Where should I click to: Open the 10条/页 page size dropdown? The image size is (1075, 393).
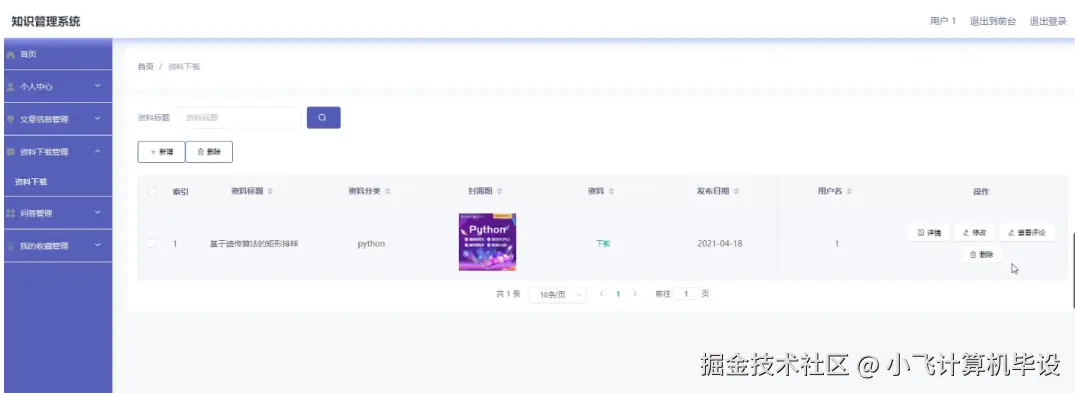coord(557,294)
